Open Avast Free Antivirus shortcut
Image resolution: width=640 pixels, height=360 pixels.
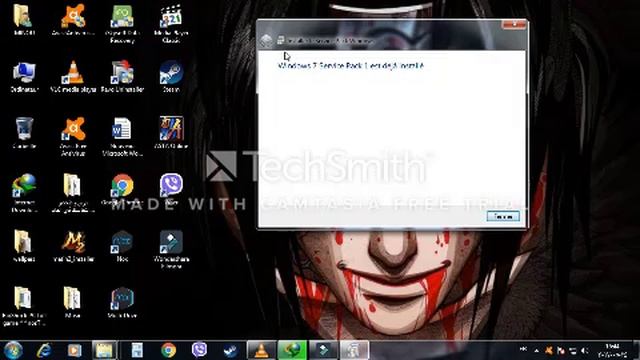(73, 136)
